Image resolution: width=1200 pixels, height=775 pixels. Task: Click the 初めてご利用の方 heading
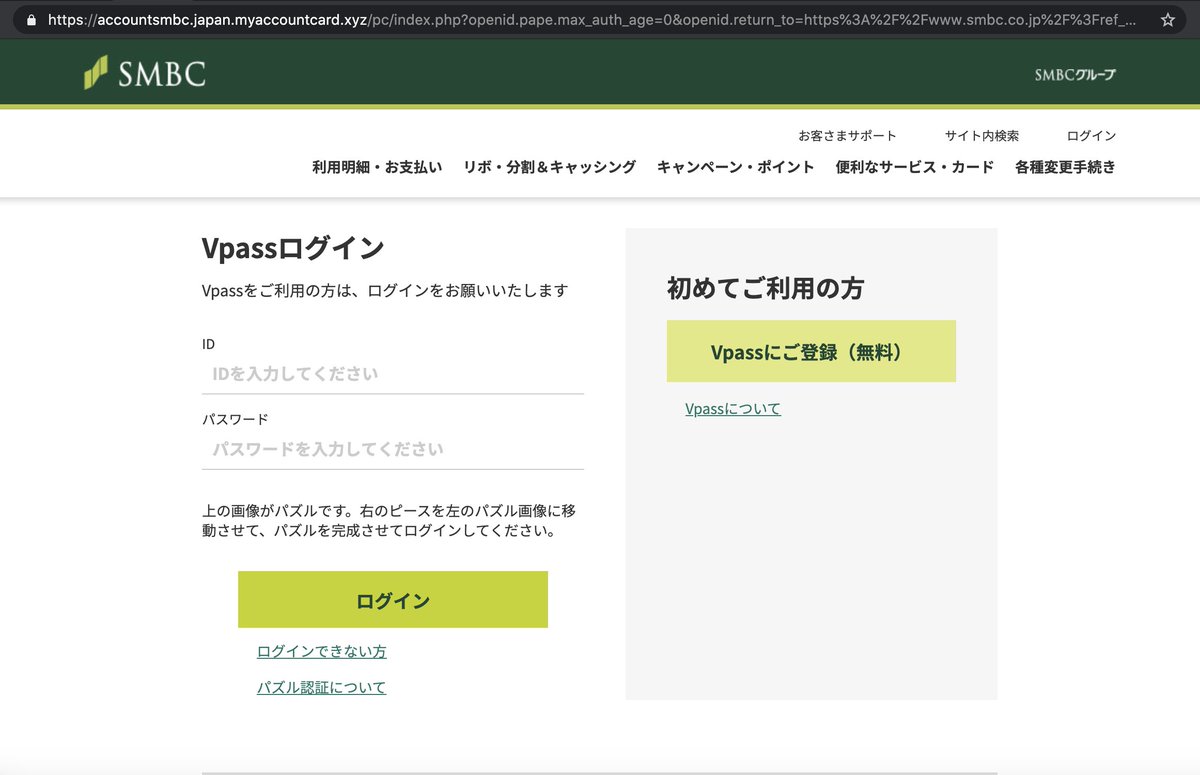(x=765, y=289)
